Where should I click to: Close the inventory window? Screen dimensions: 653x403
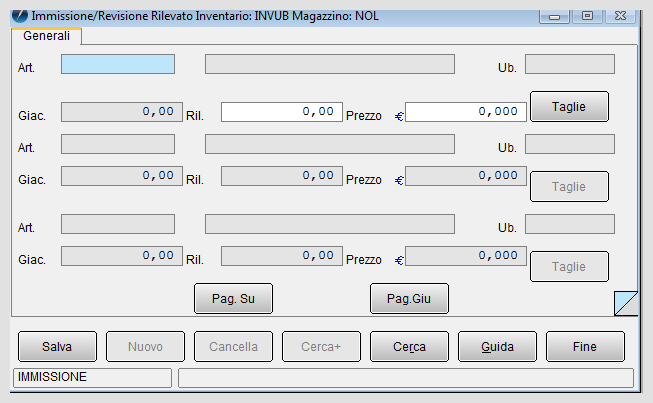[x=621, y=16]
